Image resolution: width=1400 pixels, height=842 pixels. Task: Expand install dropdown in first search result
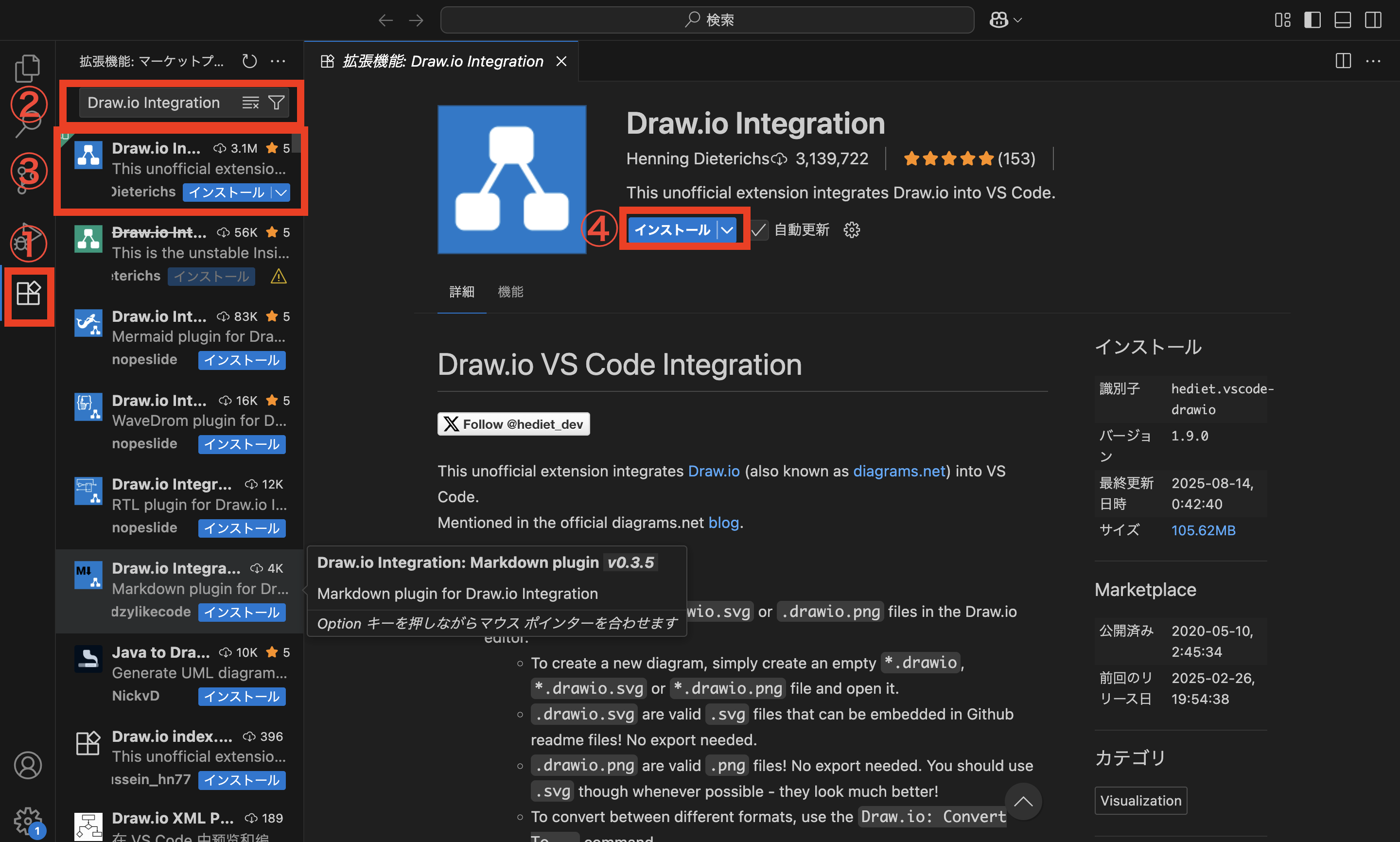281,193
